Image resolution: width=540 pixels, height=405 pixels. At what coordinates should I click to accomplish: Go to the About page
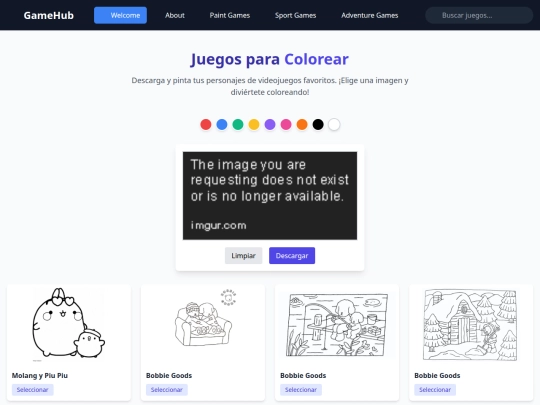coord(175,15)
